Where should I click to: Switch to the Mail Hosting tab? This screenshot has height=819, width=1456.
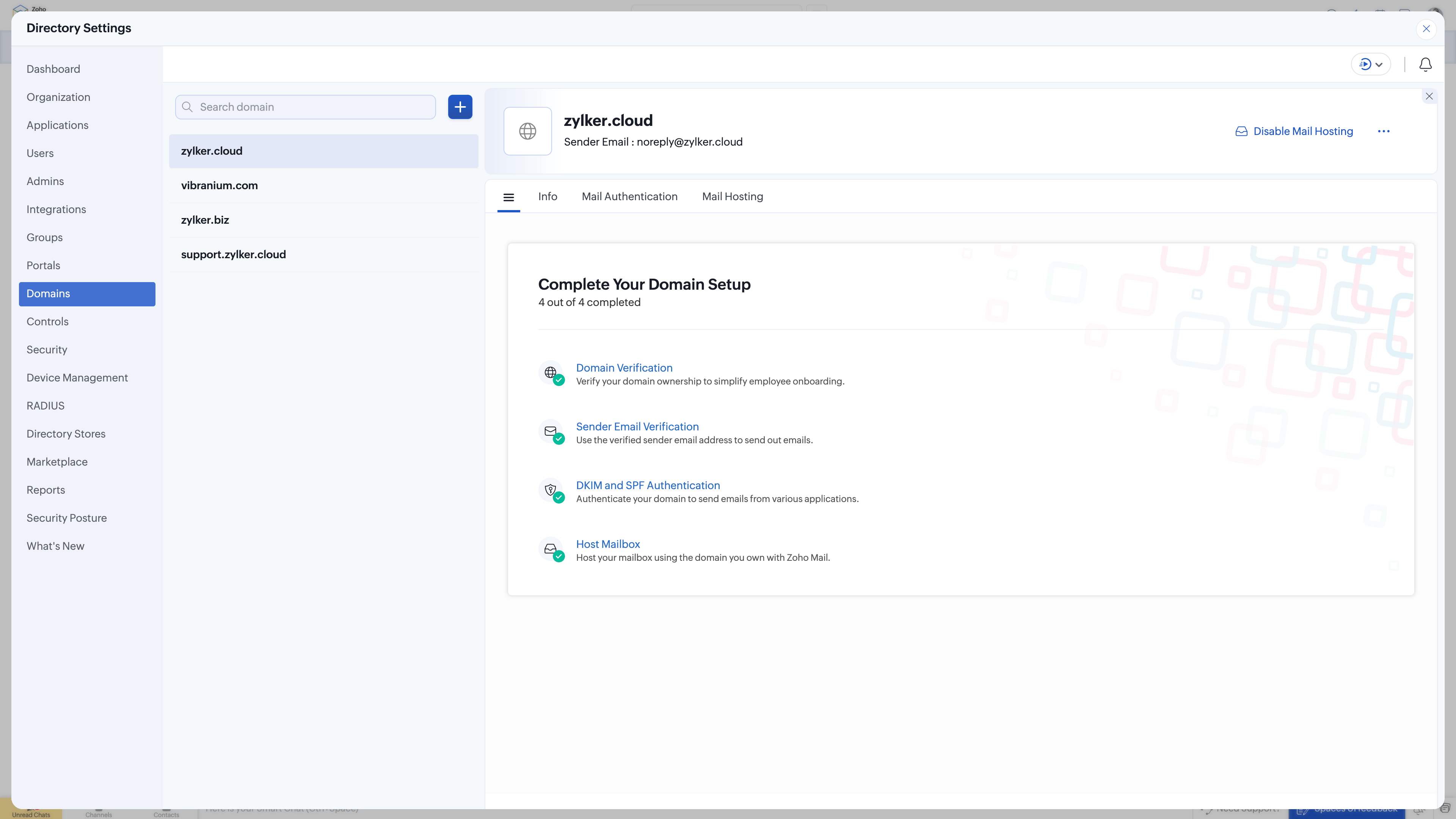[732, 197]
